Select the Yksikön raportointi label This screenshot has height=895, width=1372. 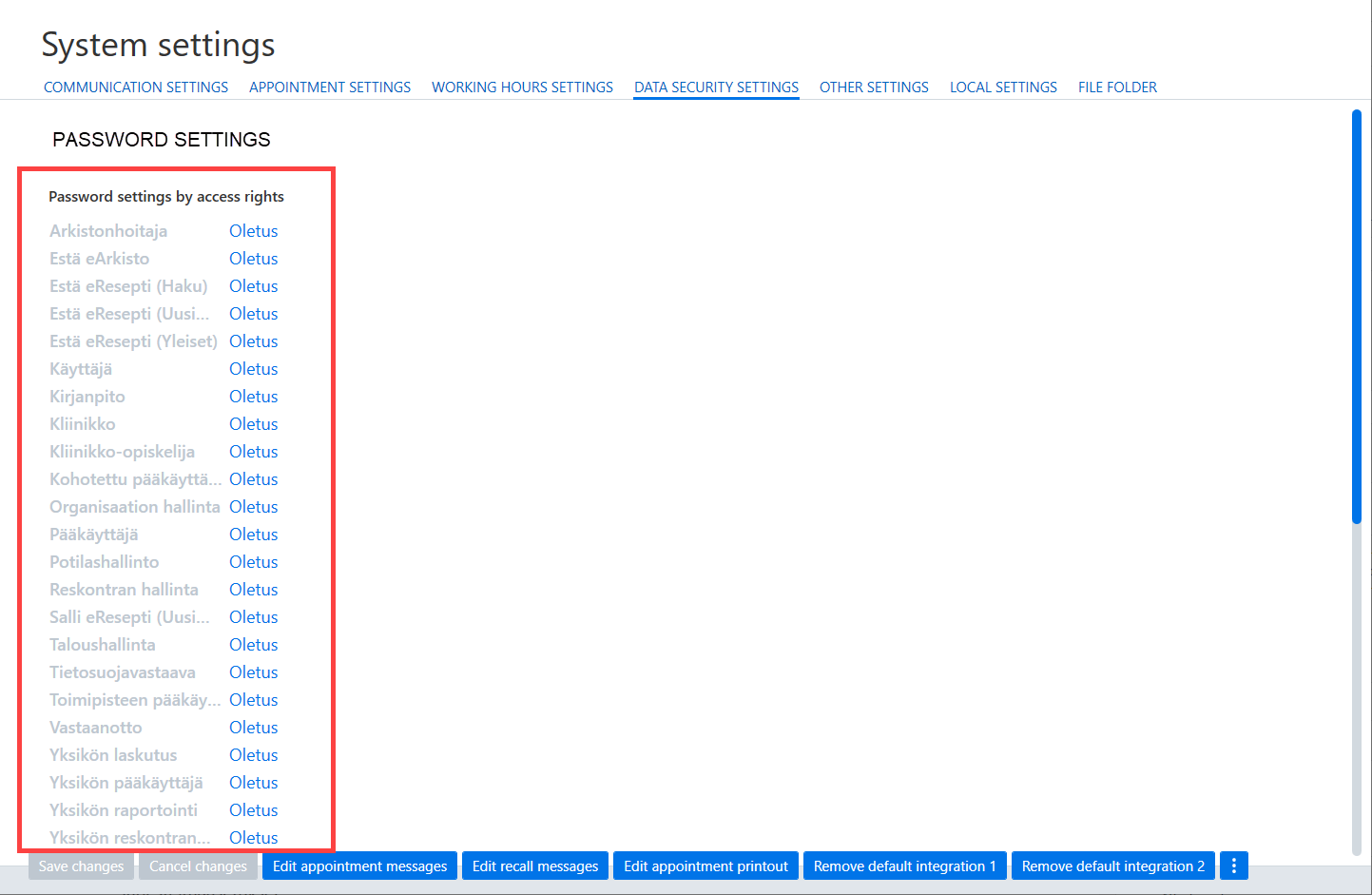coord(124,810)
